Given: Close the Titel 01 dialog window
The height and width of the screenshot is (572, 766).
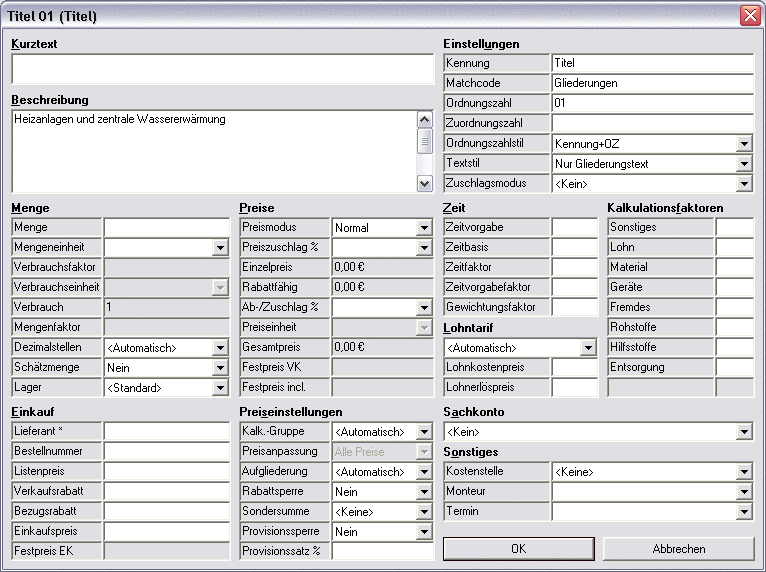Looking at the screenshot, I should [750, 16].
